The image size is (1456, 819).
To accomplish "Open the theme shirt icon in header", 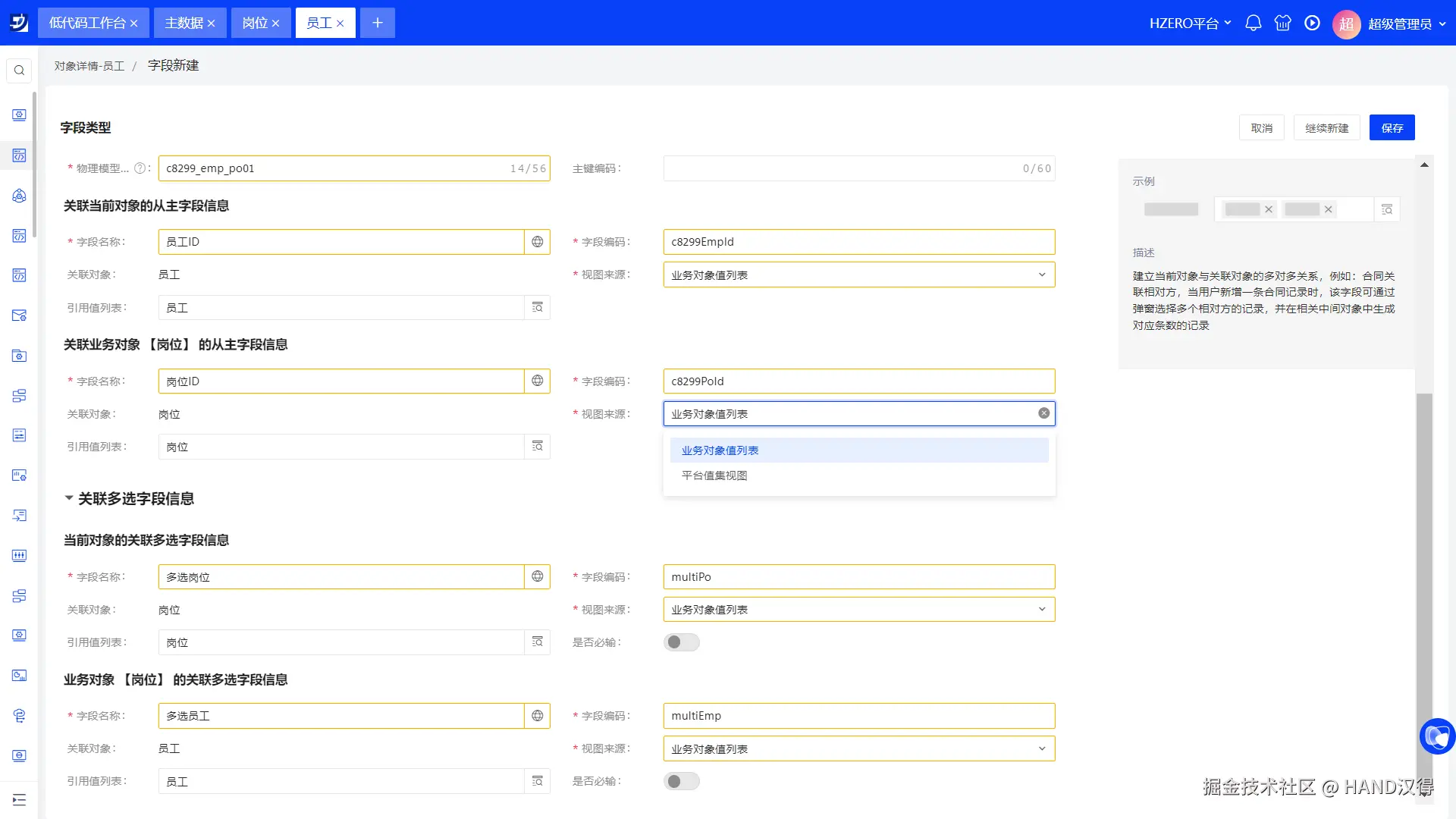I will [x=1282, y=23].
